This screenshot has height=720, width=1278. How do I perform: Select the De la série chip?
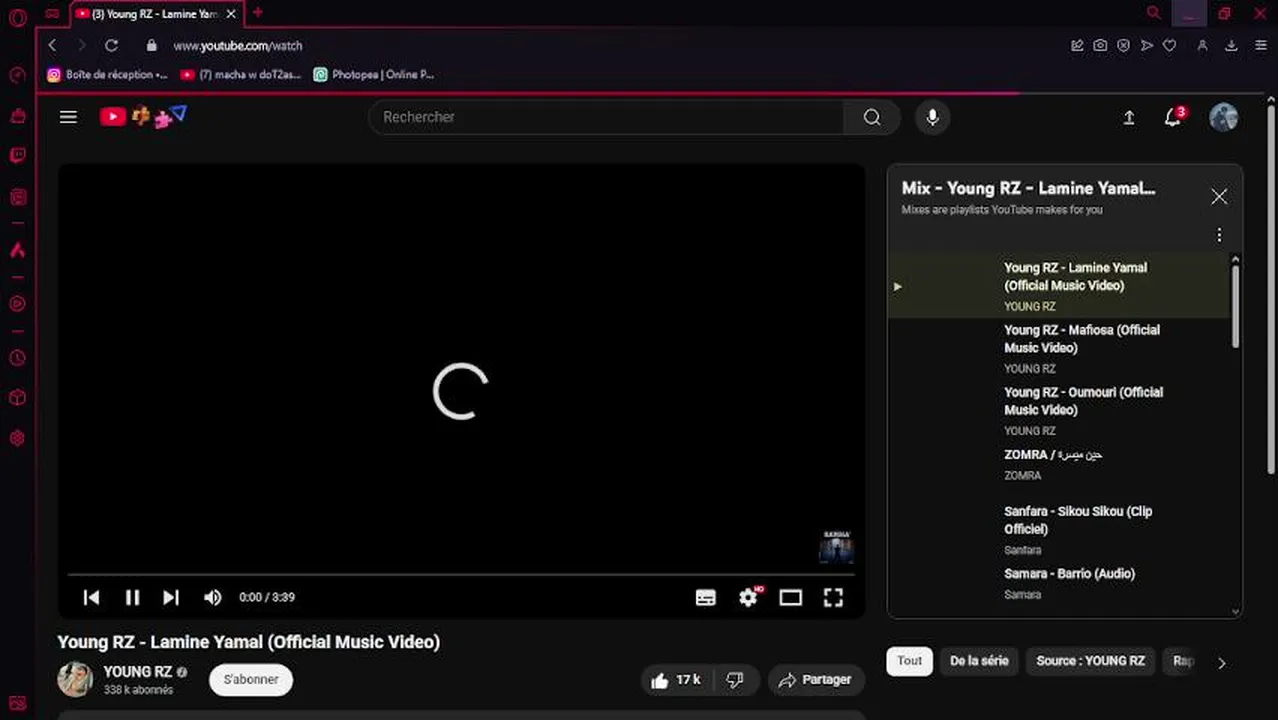979,661
